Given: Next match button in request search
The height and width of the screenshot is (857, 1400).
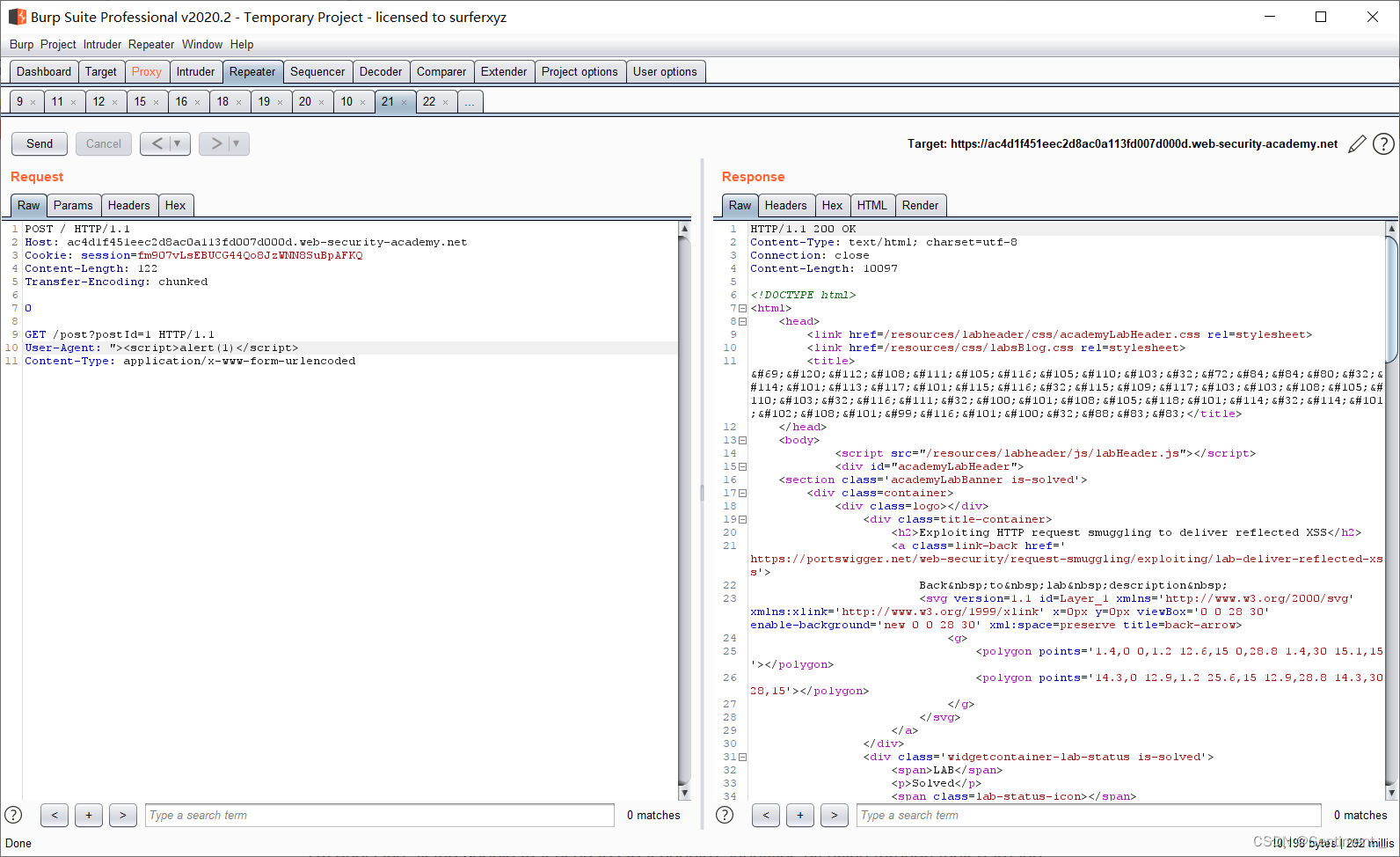Looking at the screenshot, I should coord(123,815).
